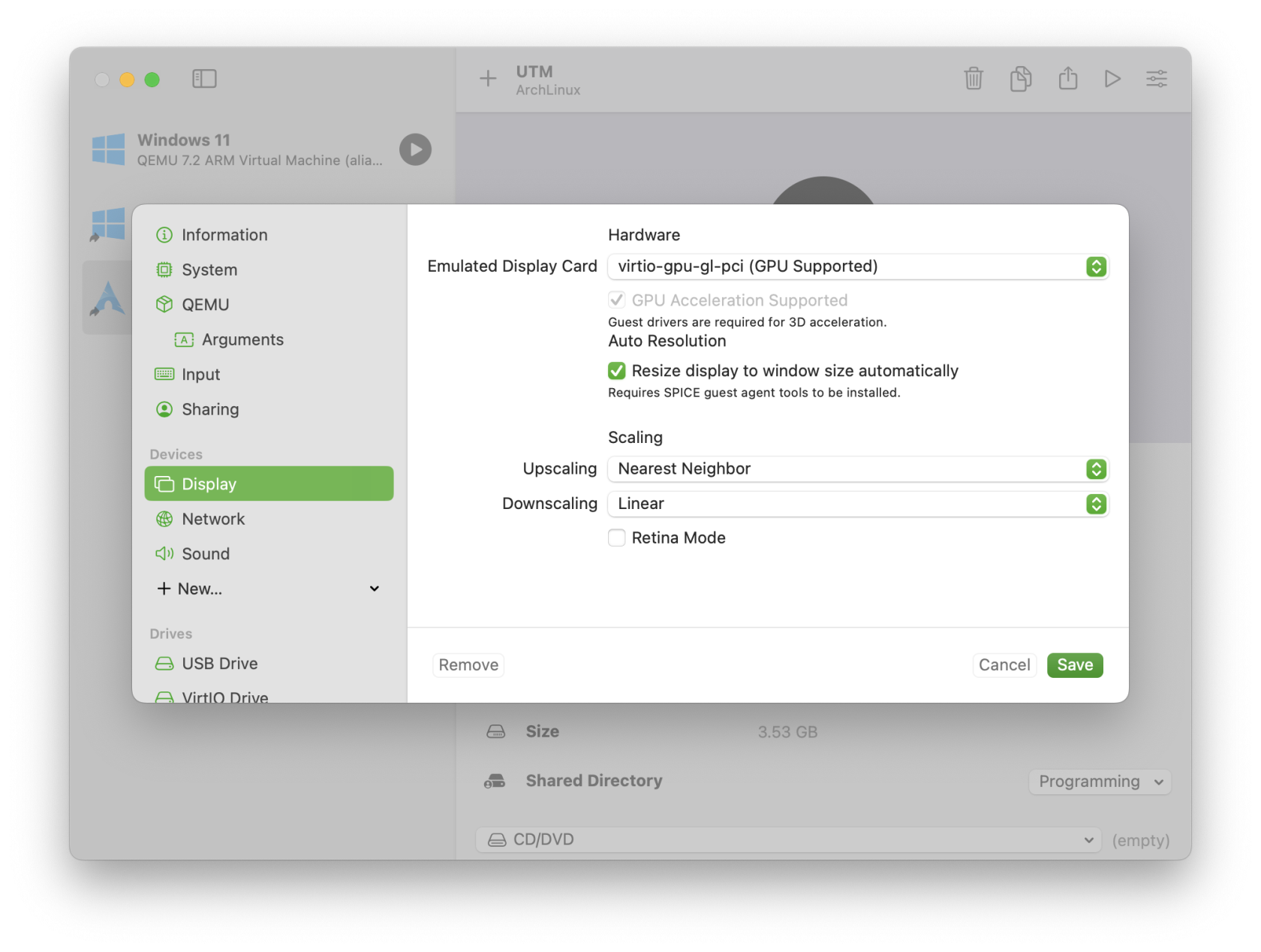
Task: Expand the New... device chevron
Action: pos(375,589)
